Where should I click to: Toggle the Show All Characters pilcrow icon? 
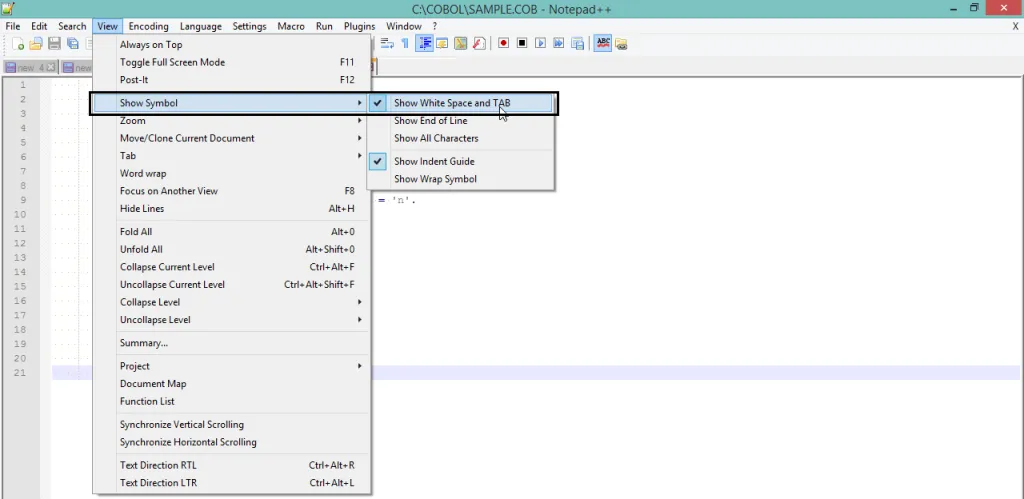pos(405,43)
